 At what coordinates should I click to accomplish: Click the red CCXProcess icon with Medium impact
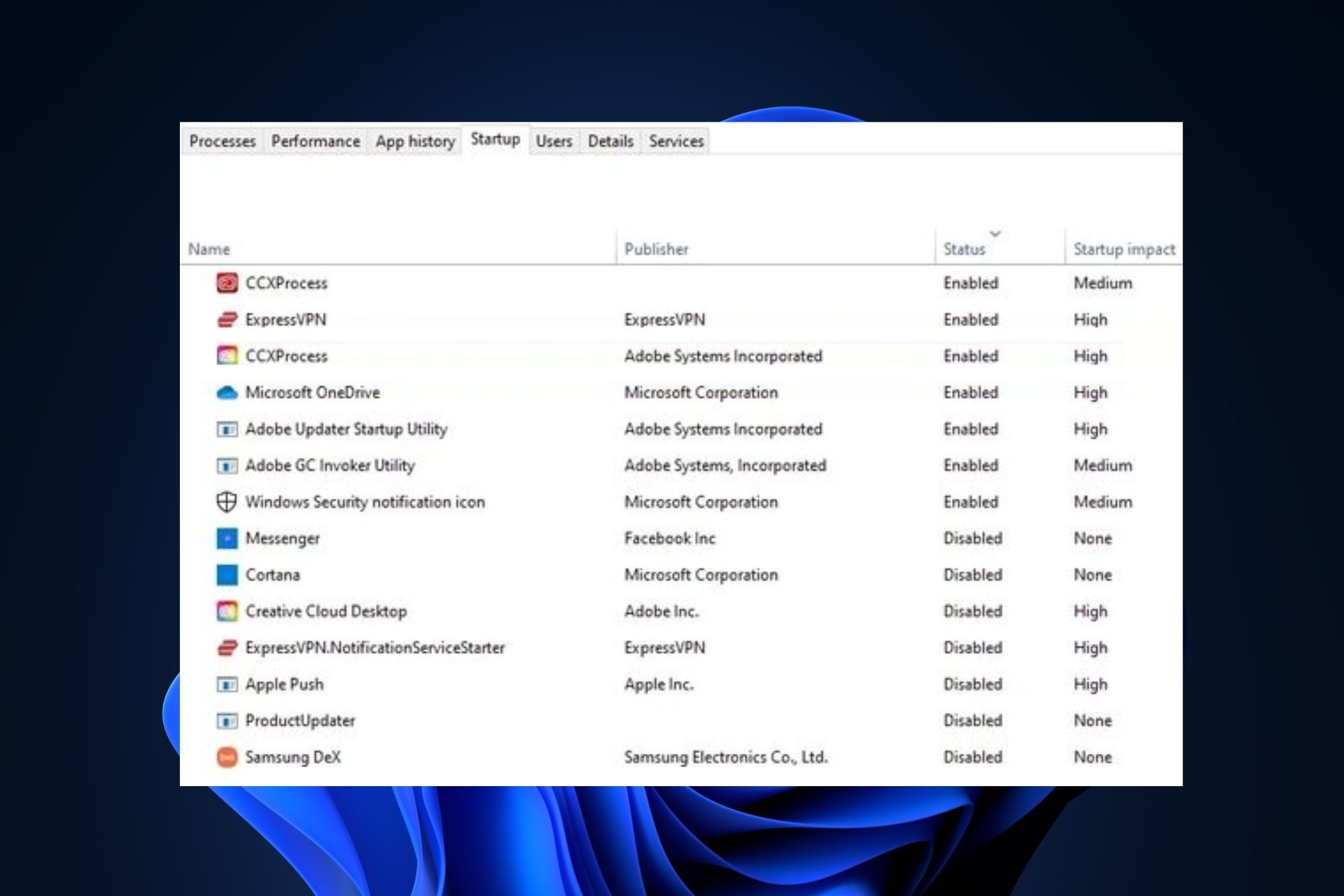[227, 283]
